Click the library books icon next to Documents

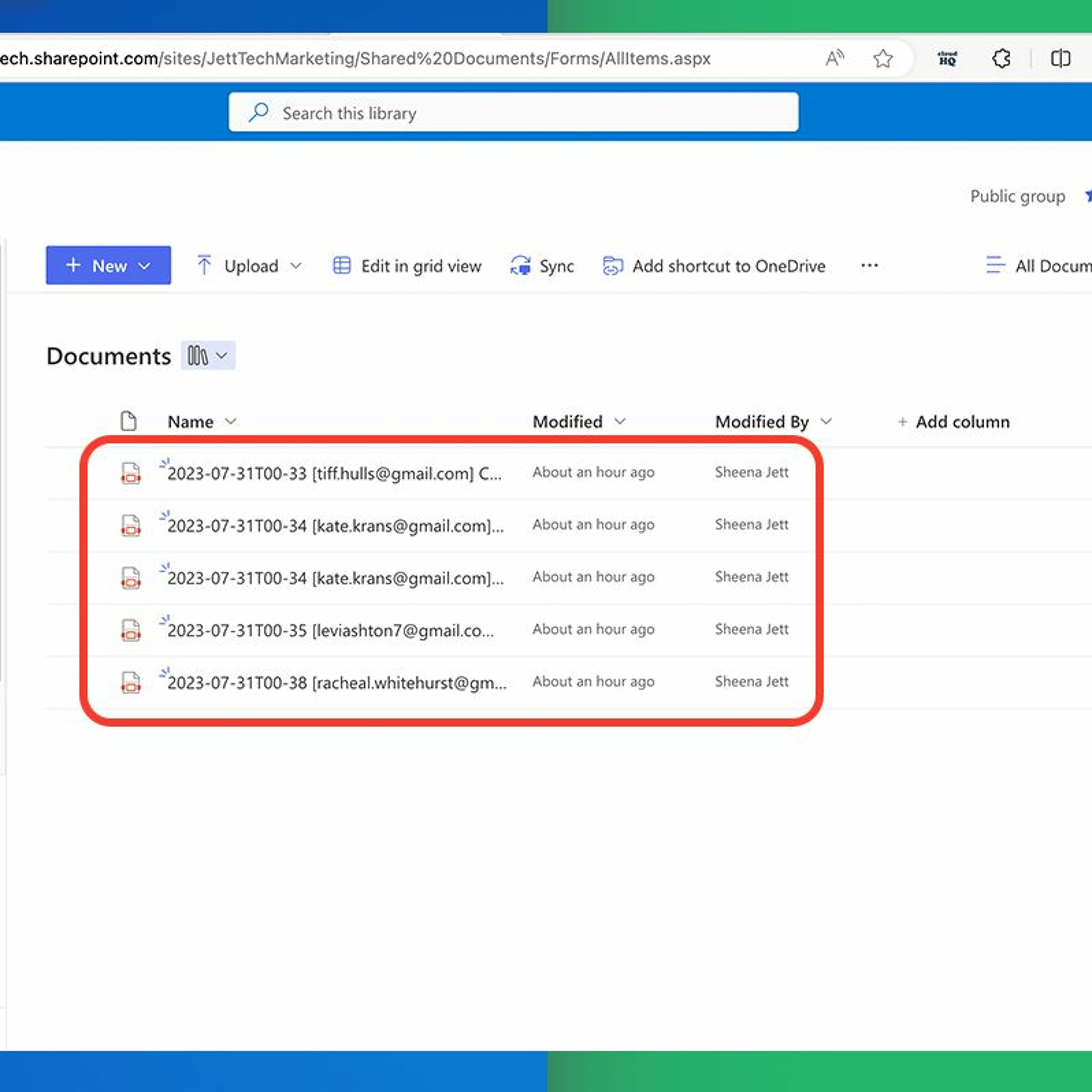click(197, 356)
